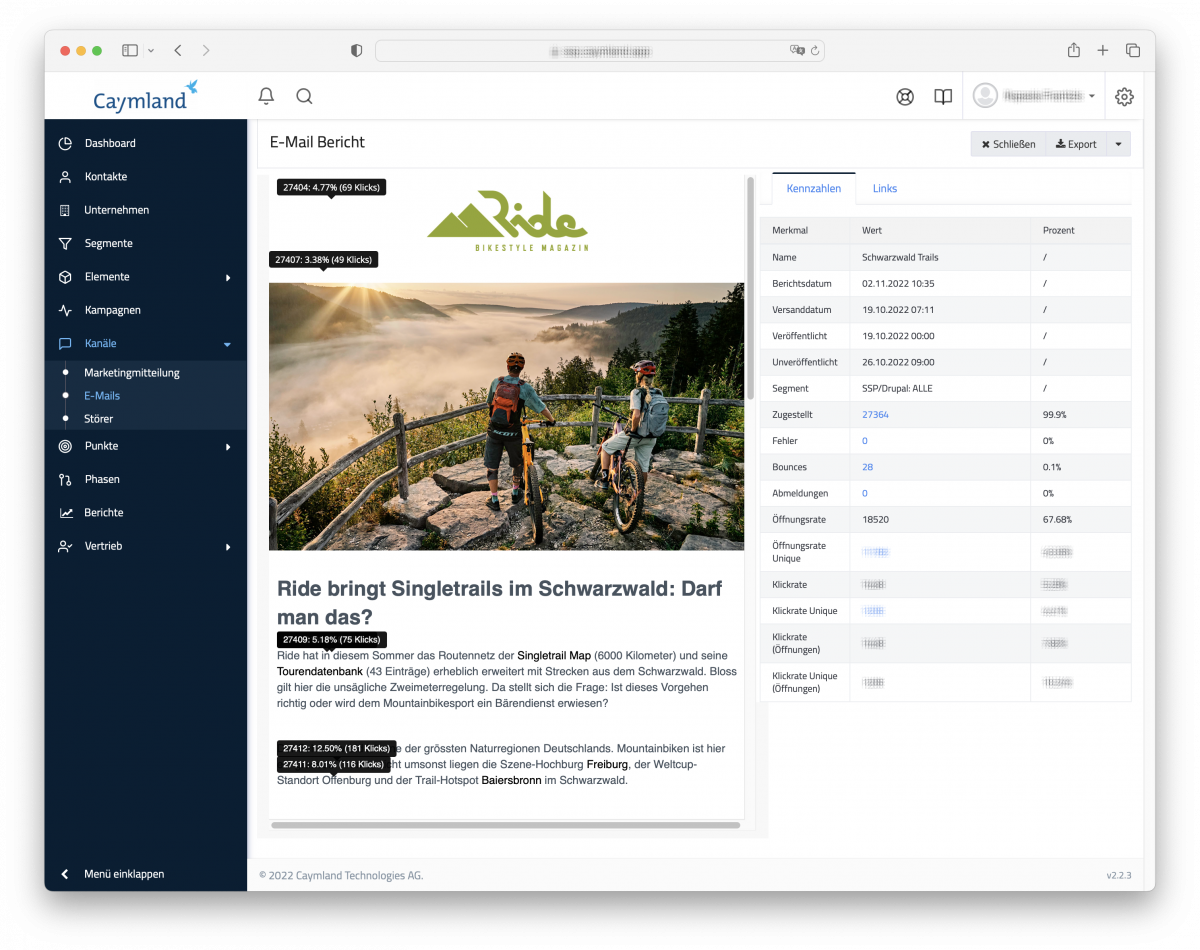
Task: Go back with Safari's back arrow
Action: coord(177,50)
